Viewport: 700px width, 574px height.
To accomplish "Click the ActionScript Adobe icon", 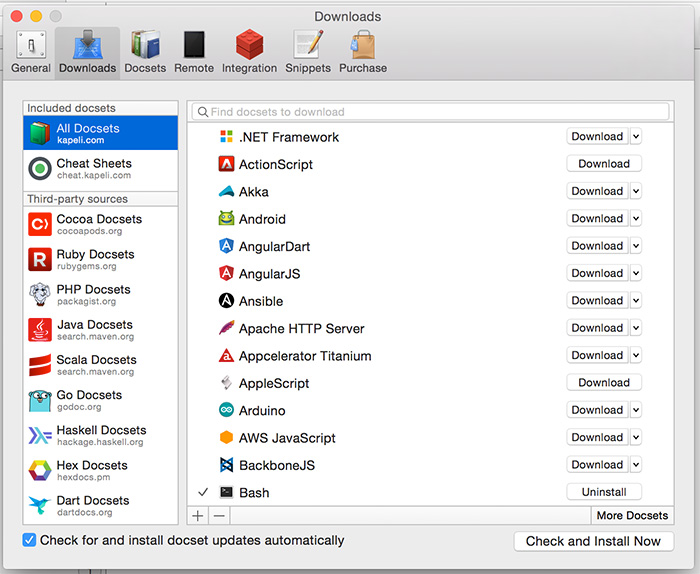I will point(226,164).
